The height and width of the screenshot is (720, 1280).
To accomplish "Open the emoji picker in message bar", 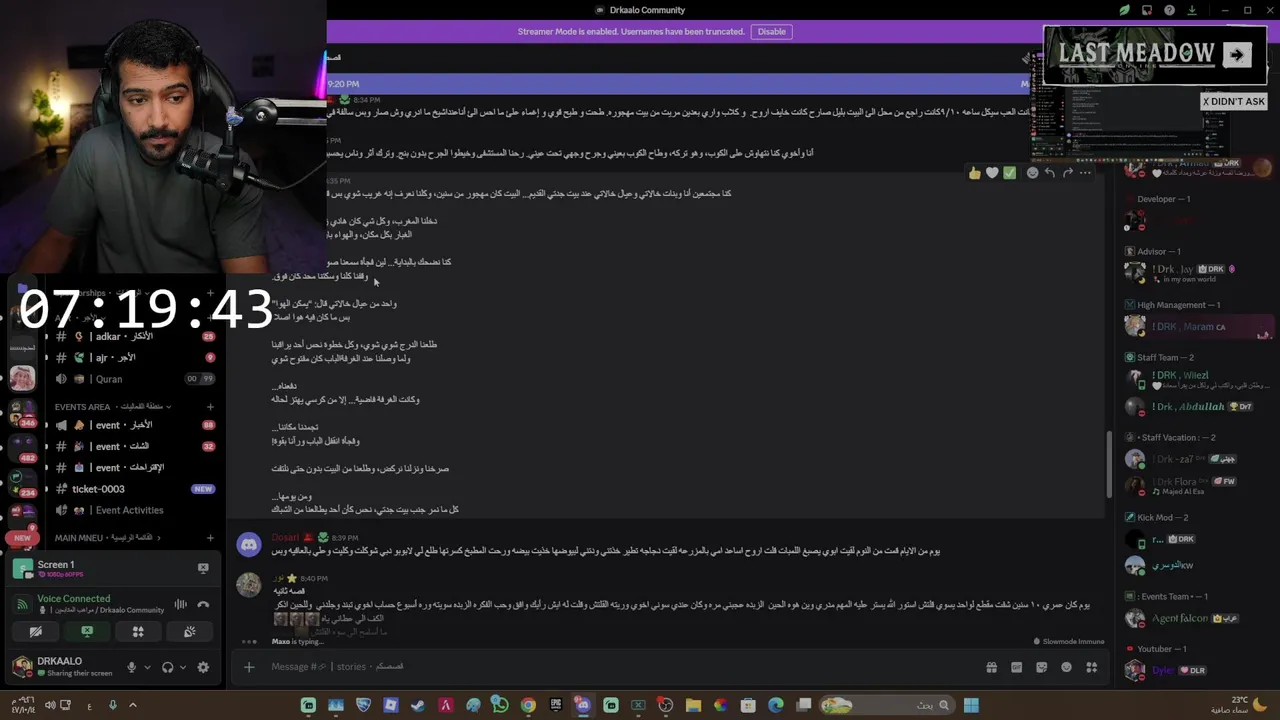I will coord(1066,667).
